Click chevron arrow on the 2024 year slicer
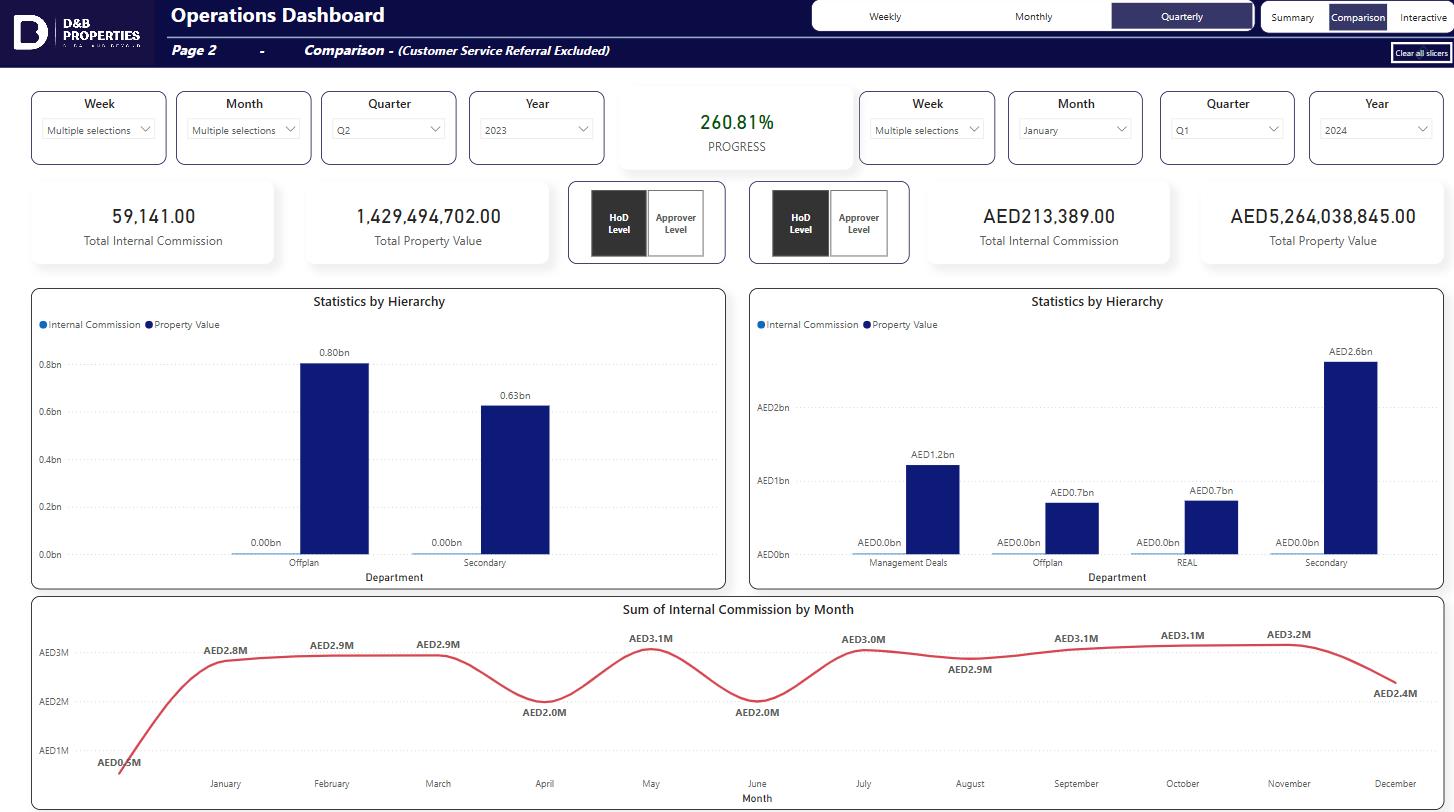This screenshot has width=1454, height=812. click(1423, 130)
